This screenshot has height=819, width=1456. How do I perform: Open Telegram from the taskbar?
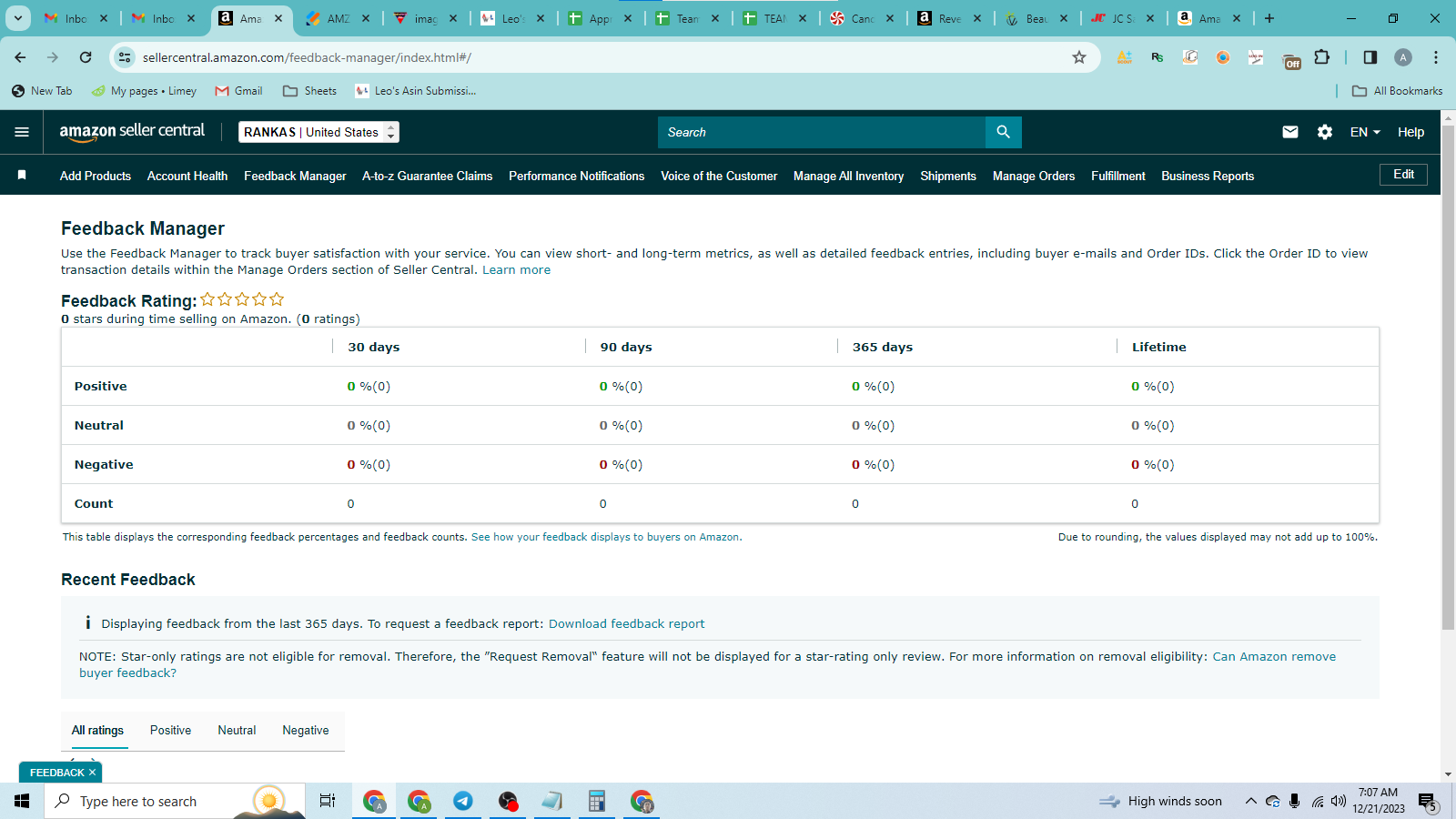[463, 801]
